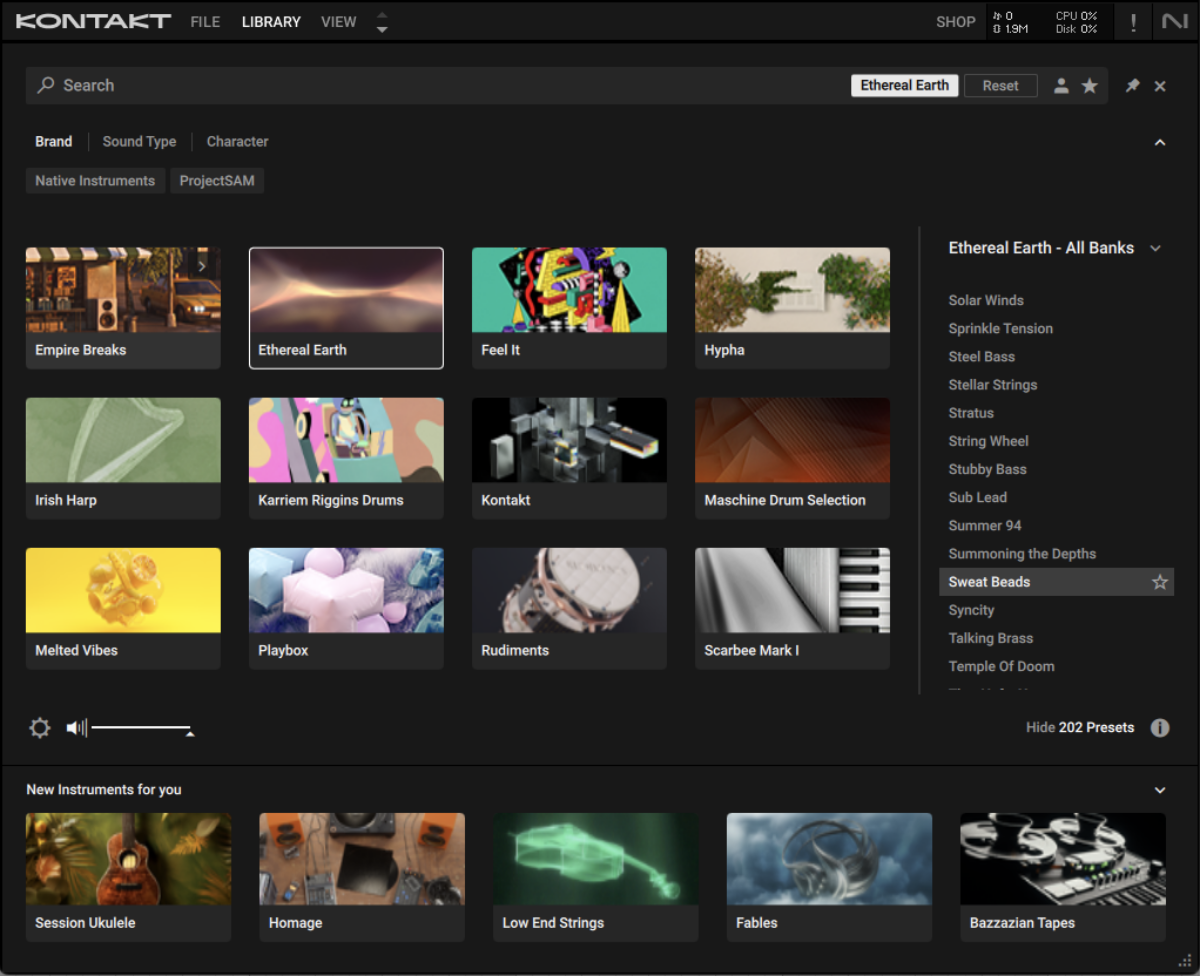
Task: Open the VIEW menu
Action: (x=339, y=22)
